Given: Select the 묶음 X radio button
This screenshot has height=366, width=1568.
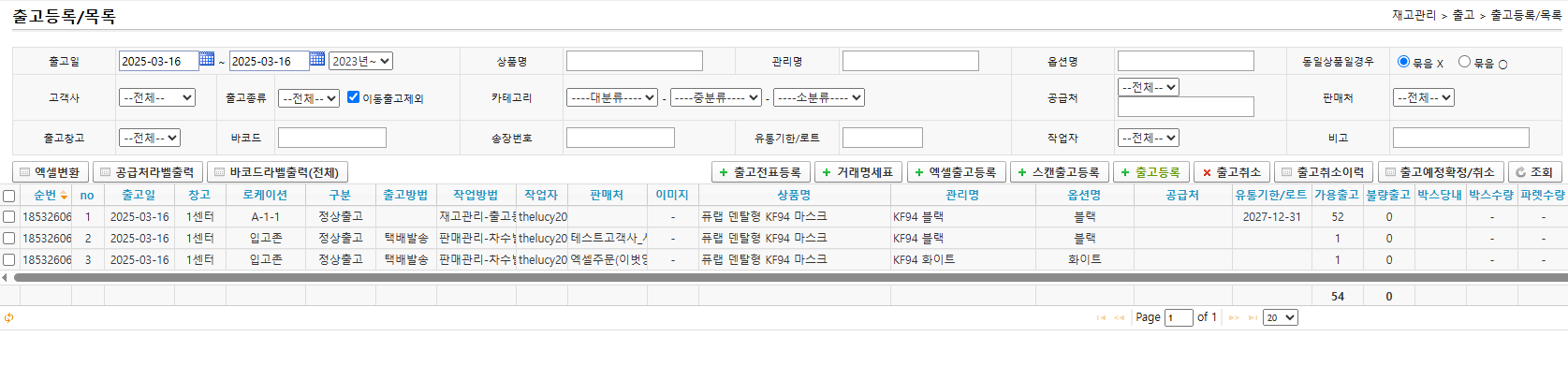Looking at the screenshot, I should pos(1403,61).
